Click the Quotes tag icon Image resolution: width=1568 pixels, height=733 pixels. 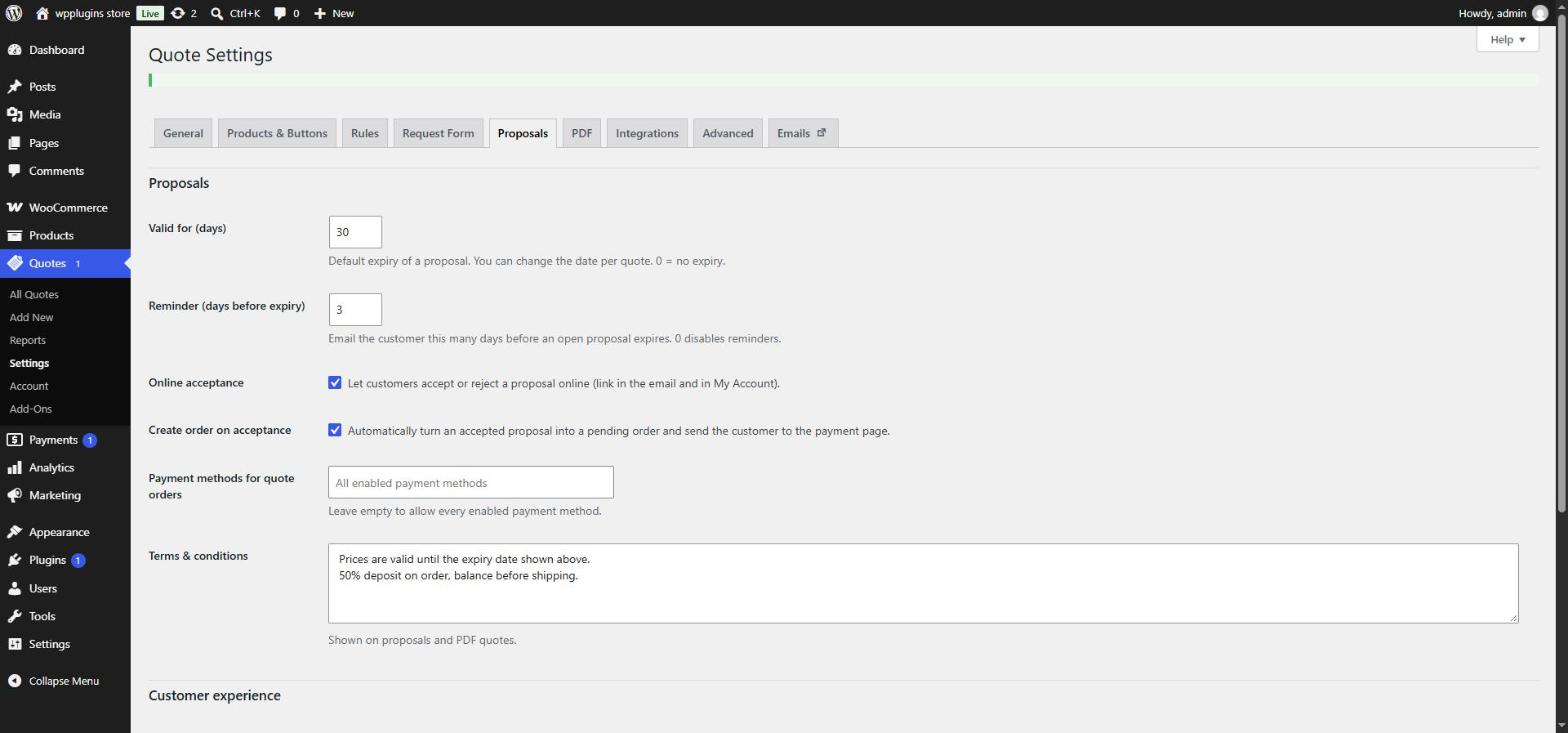point(14,263)
